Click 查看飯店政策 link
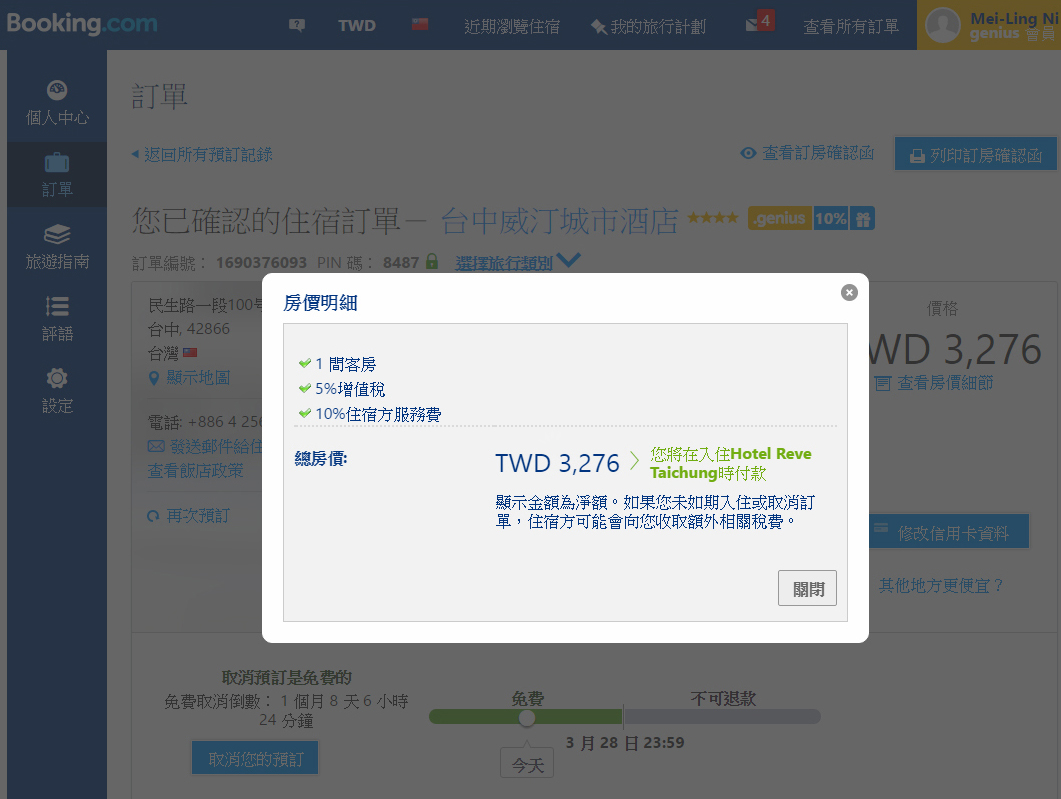 click(196, 471)
